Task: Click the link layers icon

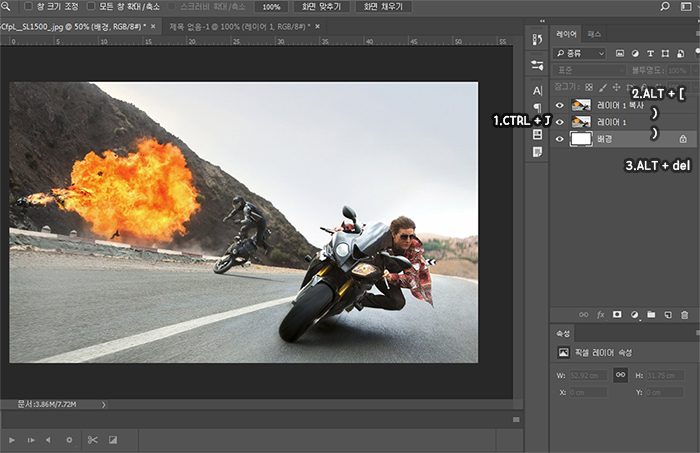Action: click(583, 315)
